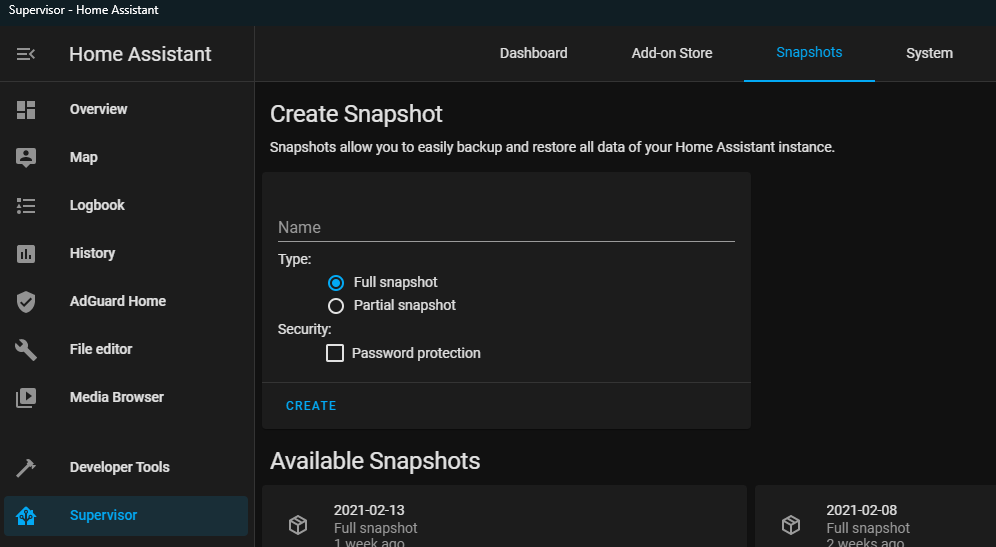This screenshot has width=996, height=547.
Task: Open File editor in the sidebar
Action: (x=126, y=349)
